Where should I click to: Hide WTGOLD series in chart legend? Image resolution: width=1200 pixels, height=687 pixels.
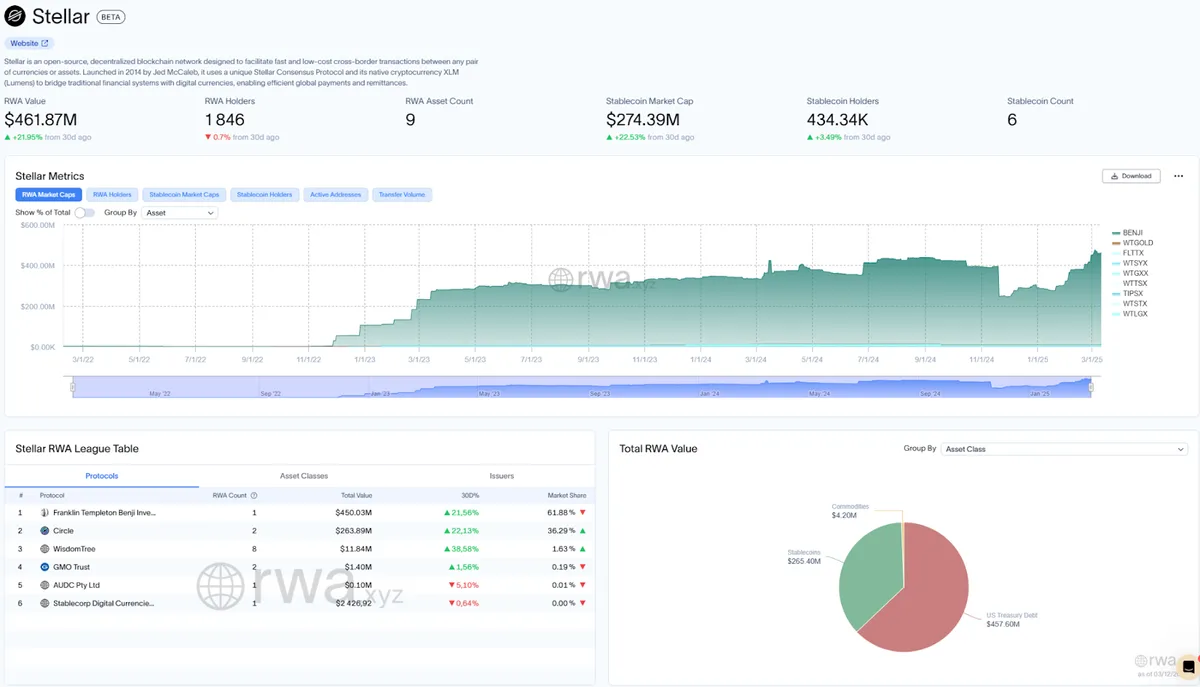1137,243
